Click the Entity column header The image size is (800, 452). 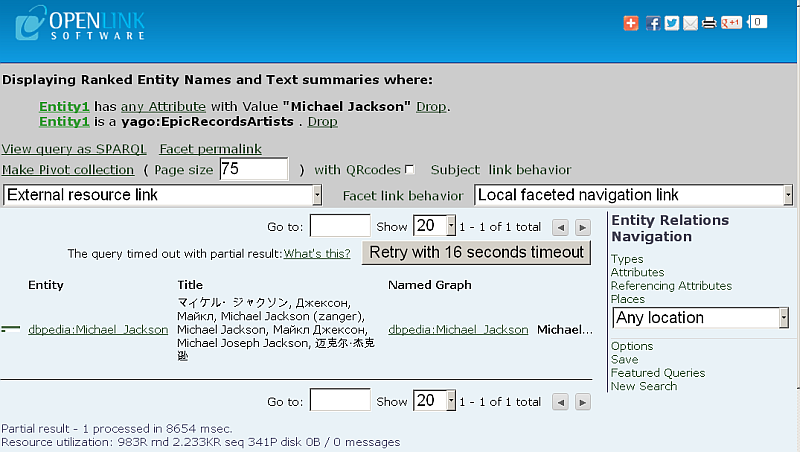point(46,285)
